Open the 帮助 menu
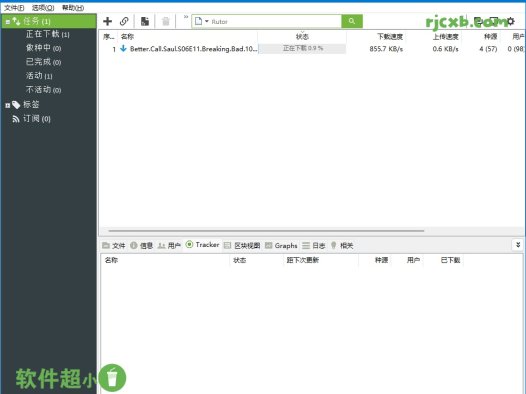The image size is (526, 394). 73,7
